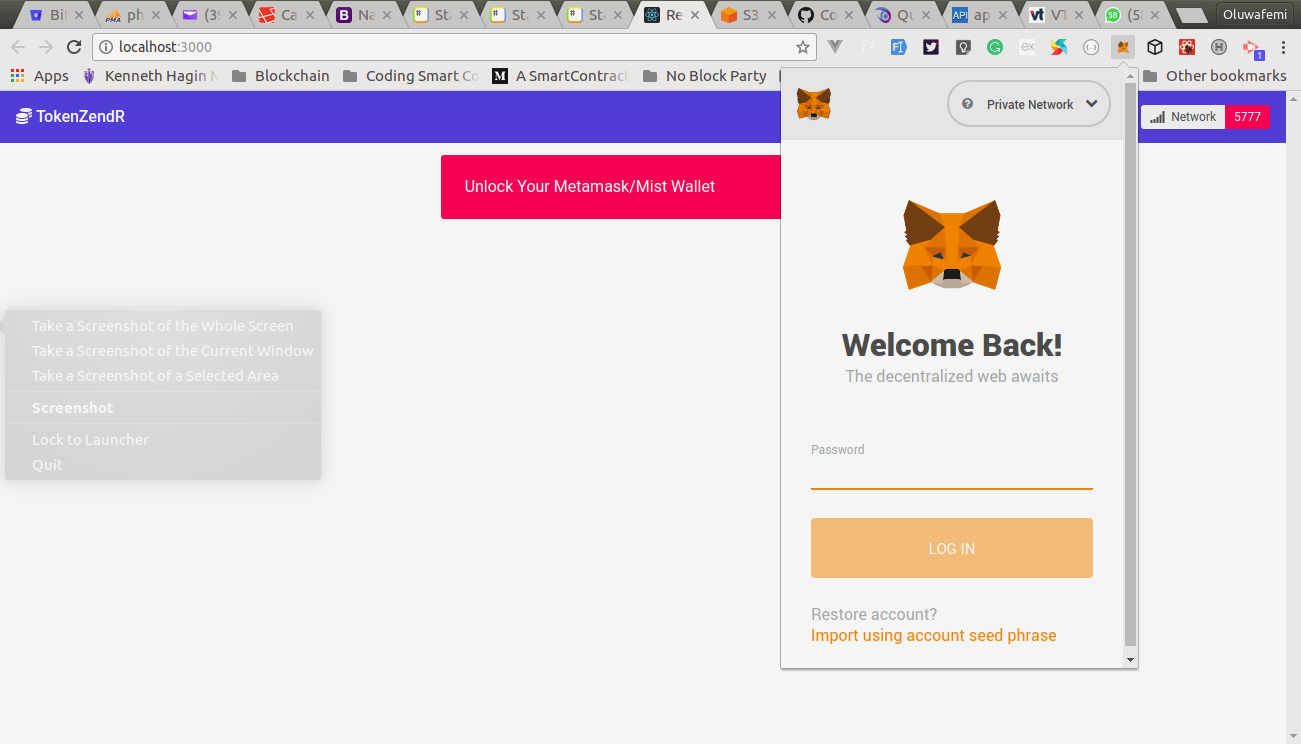View site information icon in address bar
1301x744 pixels.
point(106,47)
